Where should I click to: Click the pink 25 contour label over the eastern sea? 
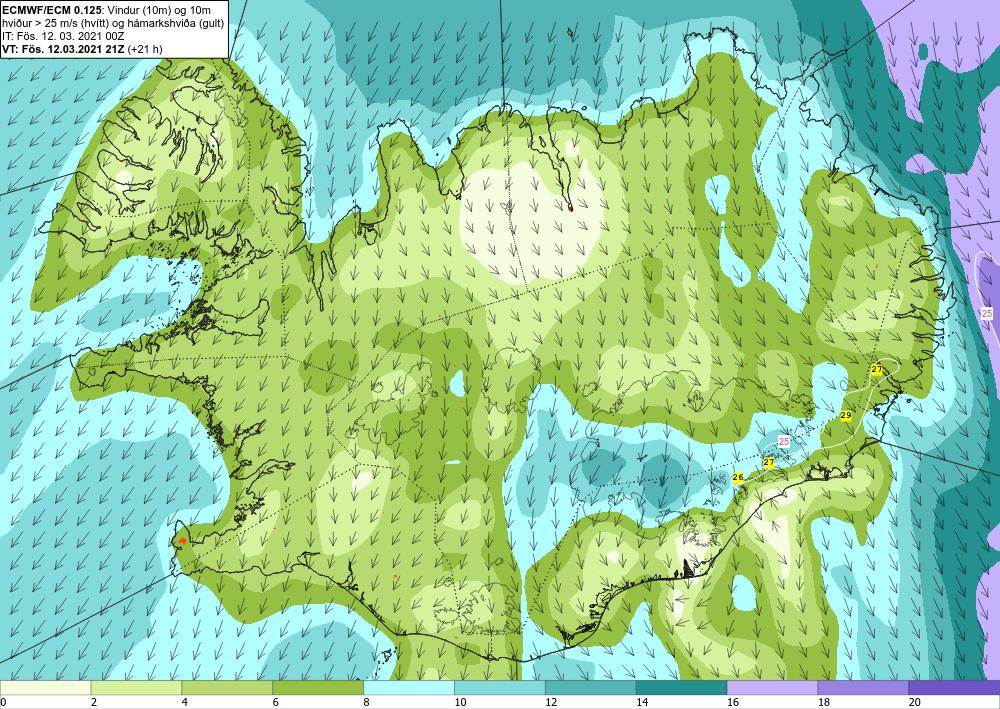[x=987, y=313]
